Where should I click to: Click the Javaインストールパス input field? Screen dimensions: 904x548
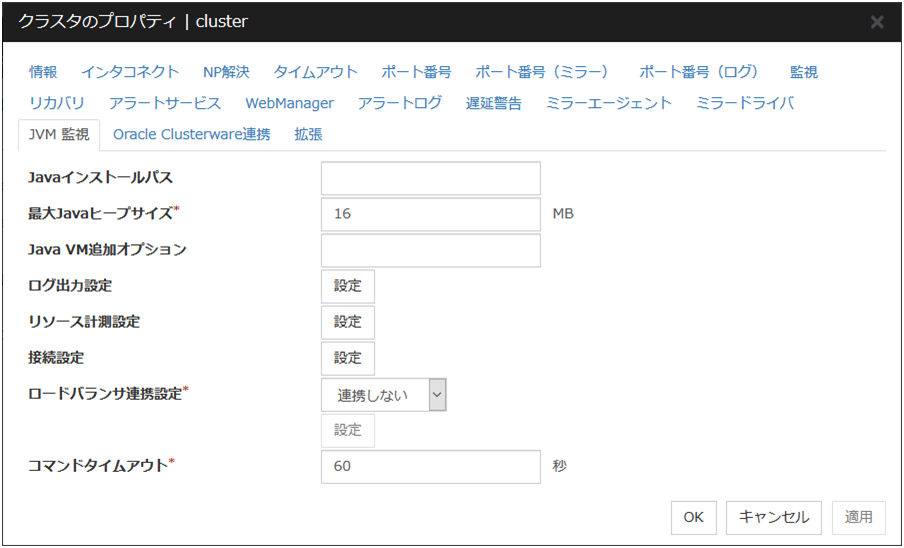coord(430,178)
